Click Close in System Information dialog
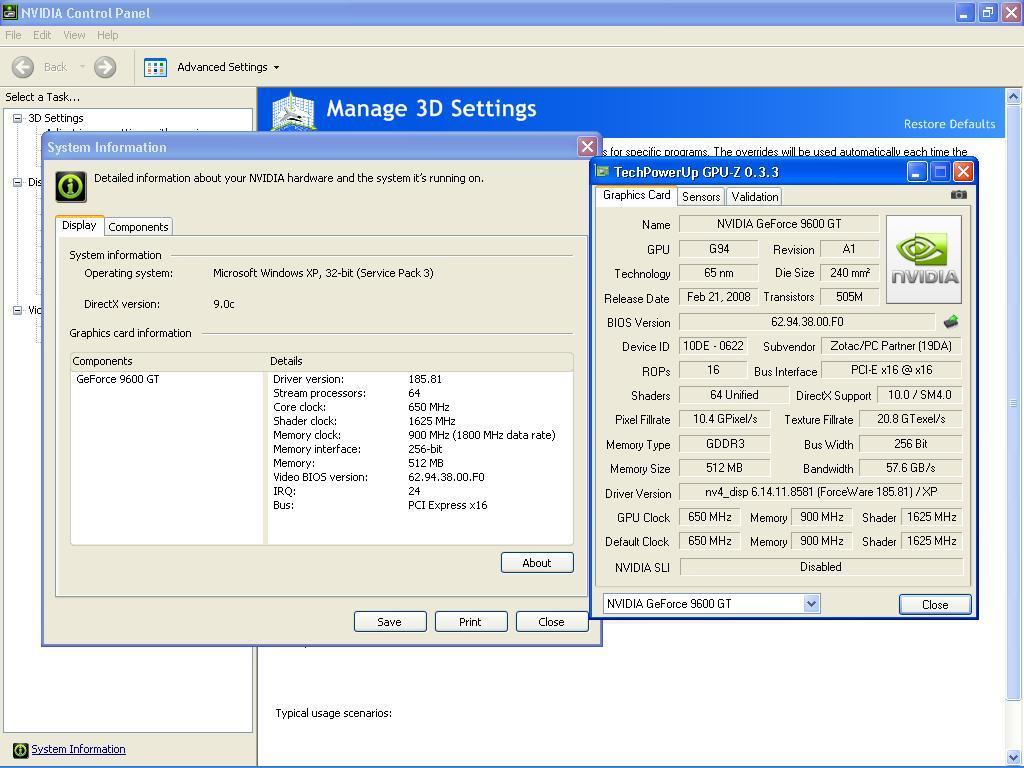1024x768 pixels. (x=552, y=622)
